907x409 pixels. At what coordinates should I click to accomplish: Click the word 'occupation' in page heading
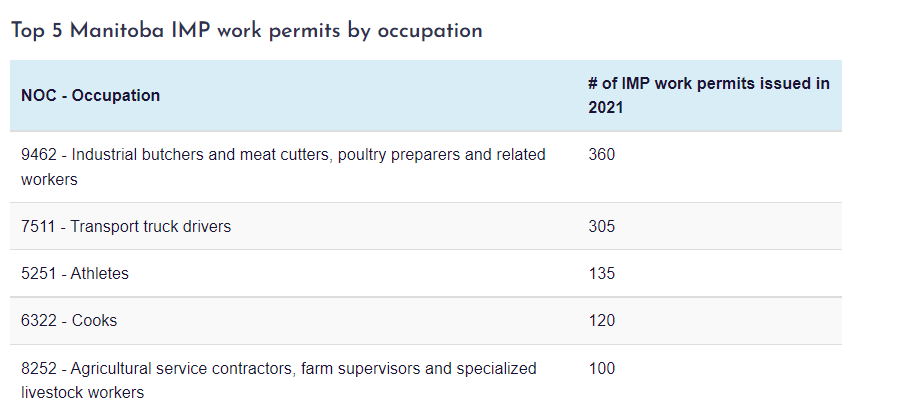[x=430, y=32]
